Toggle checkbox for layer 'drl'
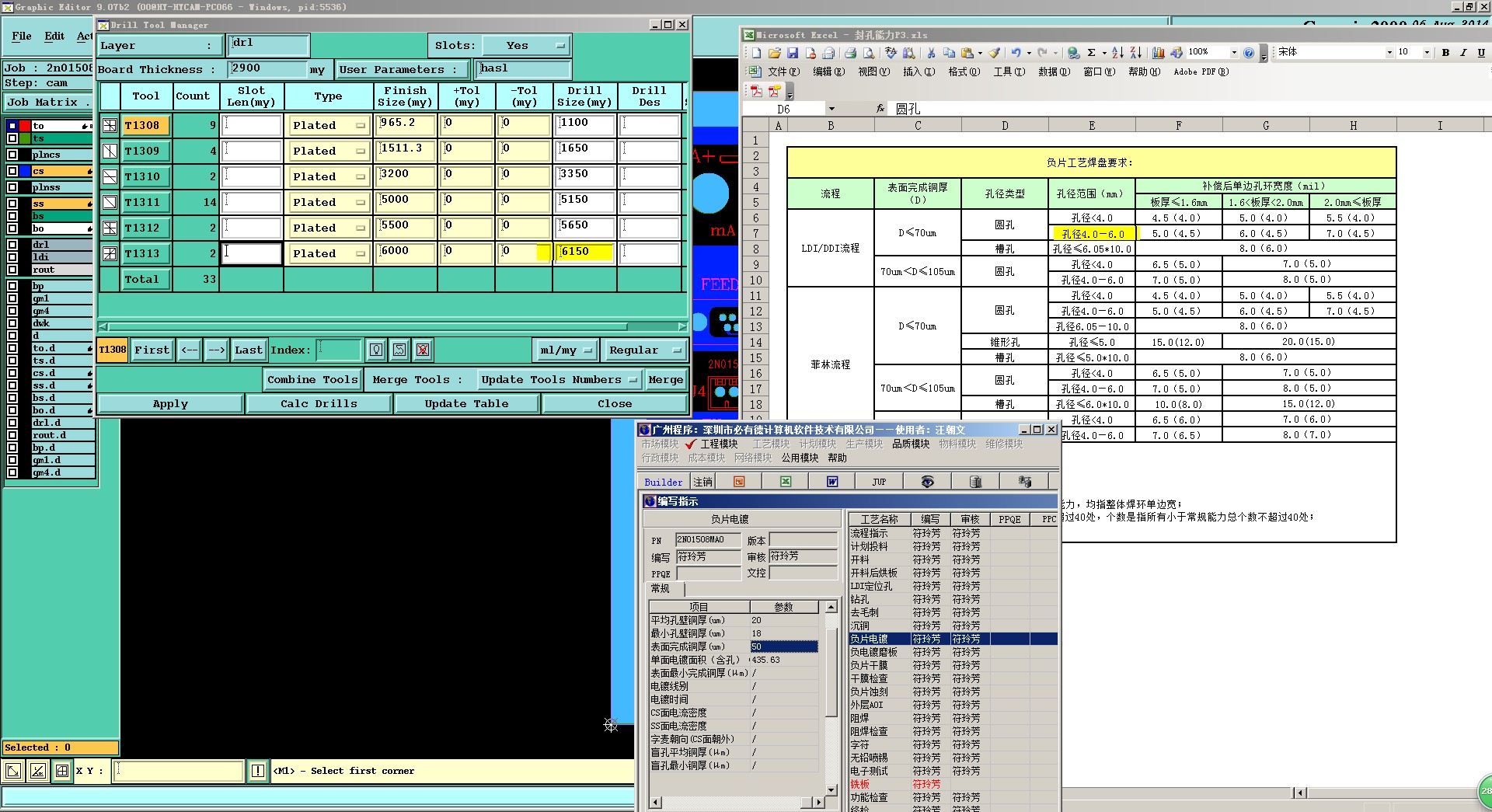Screen dimensions: 1492x812 point(12,245)
